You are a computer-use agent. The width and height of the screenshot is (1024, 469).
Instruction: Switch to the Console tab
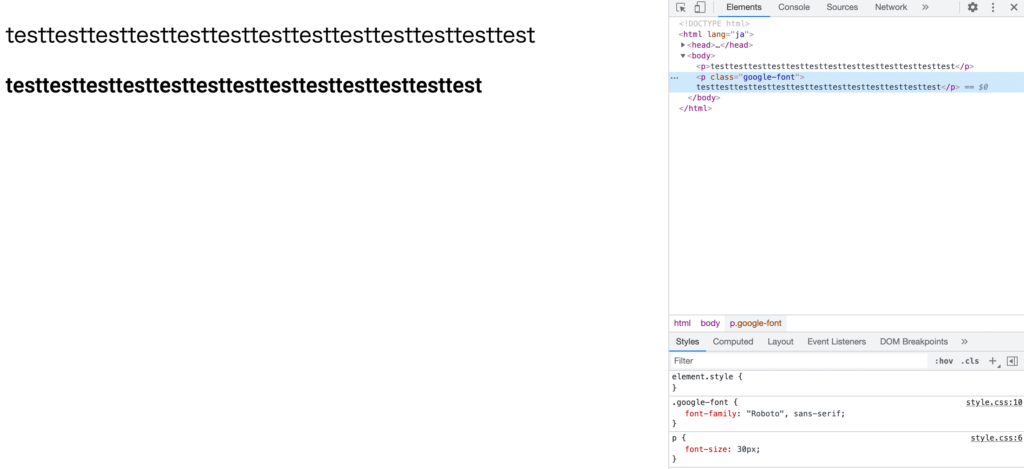coord(793,7)
